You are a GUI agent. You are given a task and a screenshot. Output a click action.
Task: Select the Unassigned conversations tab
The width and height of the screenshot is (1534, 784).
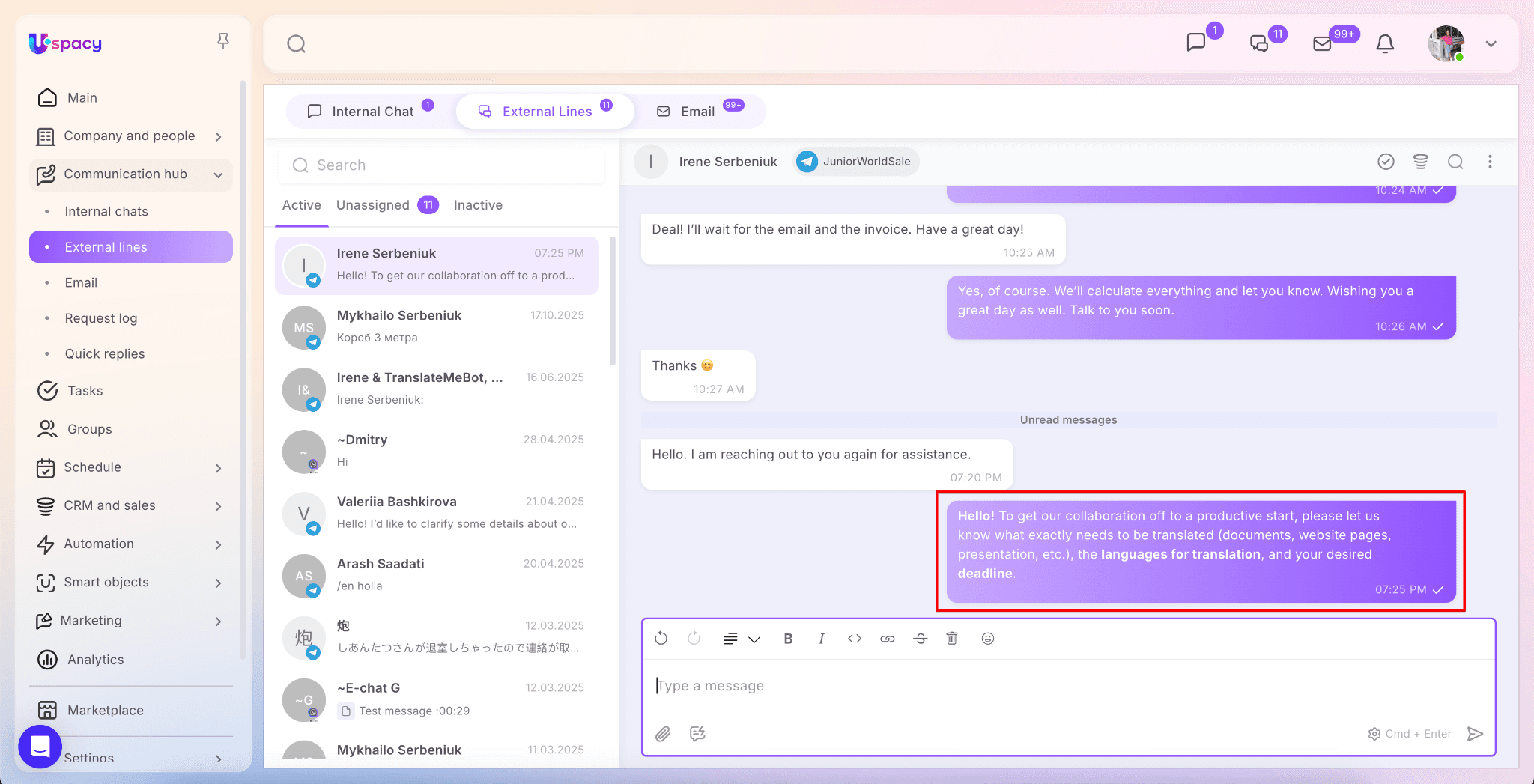[x=373, y=205]
